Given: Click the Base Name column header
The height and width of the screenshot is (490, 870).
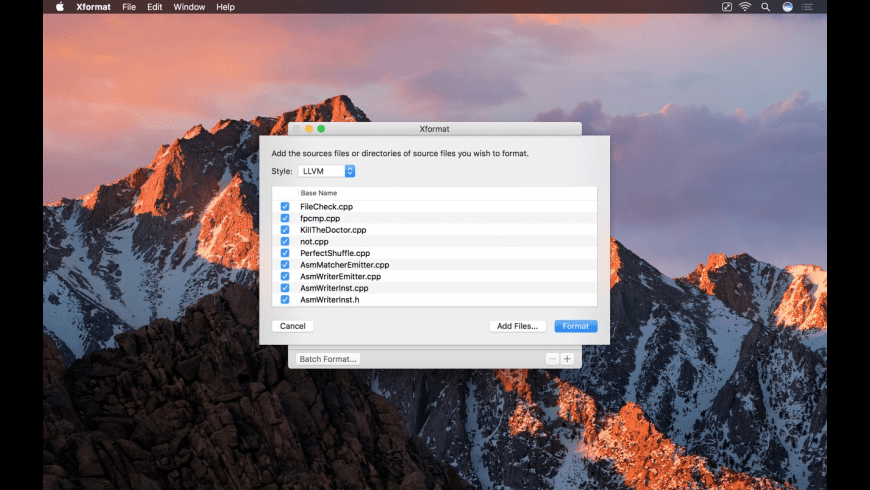Looking at the screenshot, I should click(x=318, y=193).
